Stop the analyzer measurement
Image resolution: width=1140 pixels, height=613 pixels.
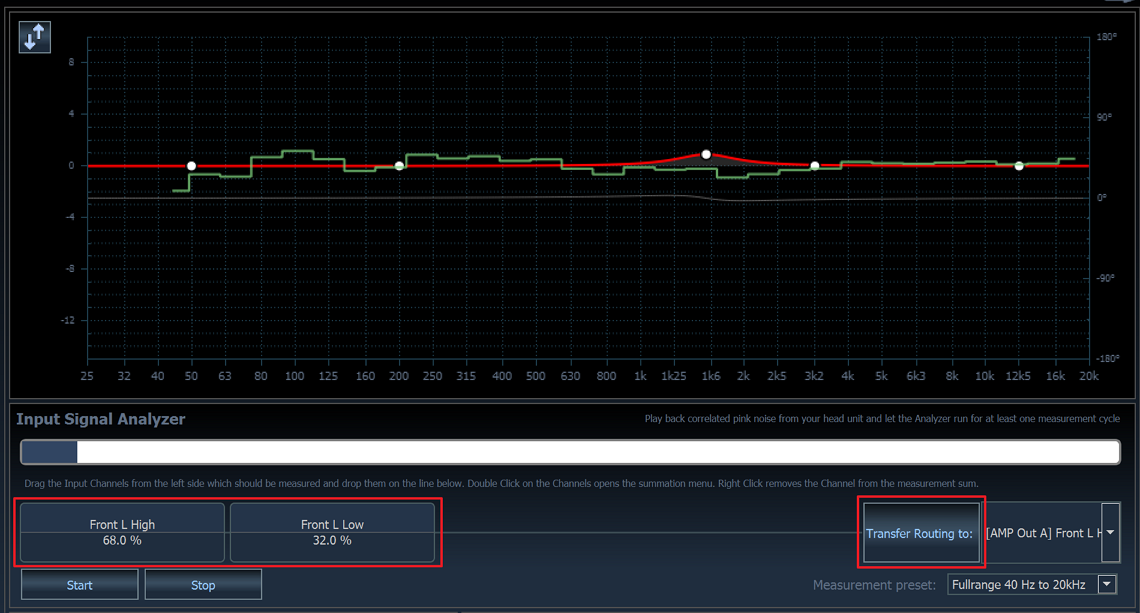tap(203, 585)
